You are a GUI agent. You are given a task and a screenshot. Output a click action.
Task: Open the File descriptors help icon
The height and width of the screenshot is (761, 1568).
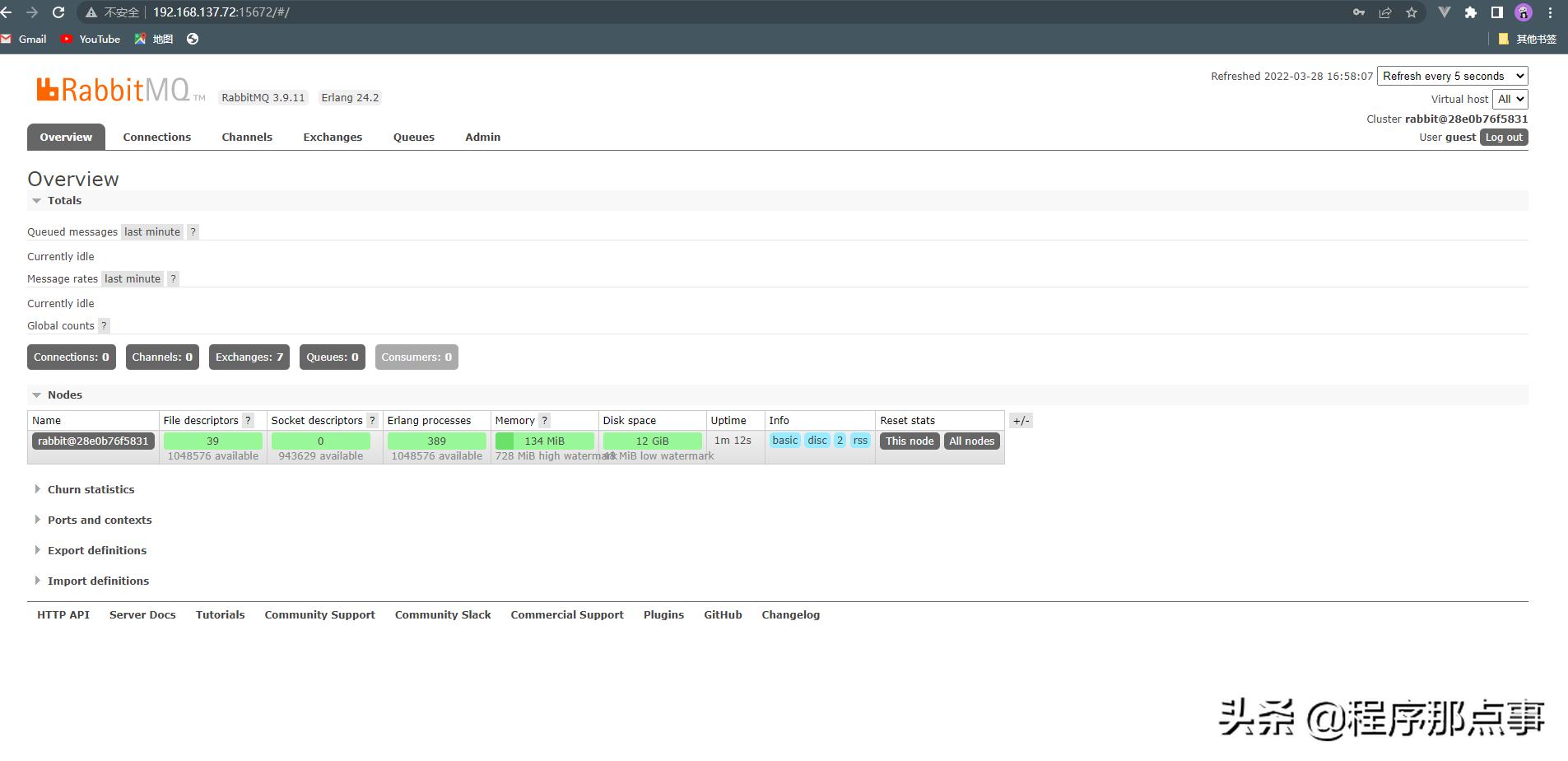pyautogui.click(x=248, y=420)
